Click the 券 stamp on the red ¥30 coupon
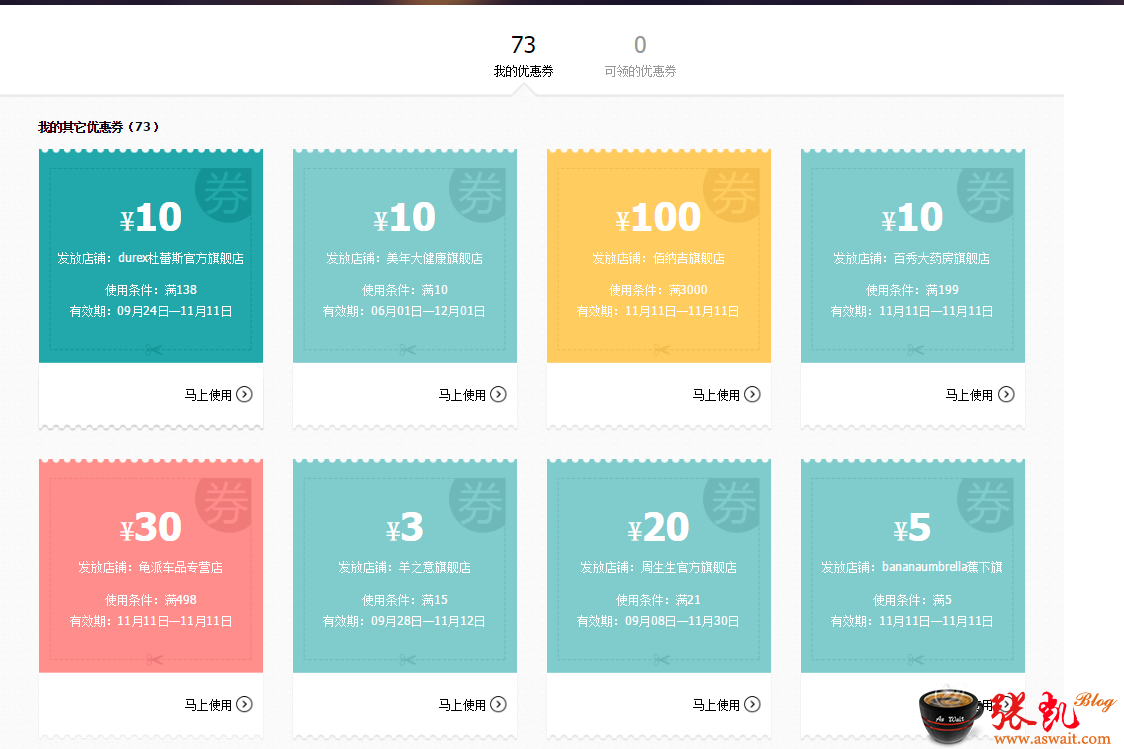The width and height of the screenshot is (1124, 749). (x=224, y=502)
